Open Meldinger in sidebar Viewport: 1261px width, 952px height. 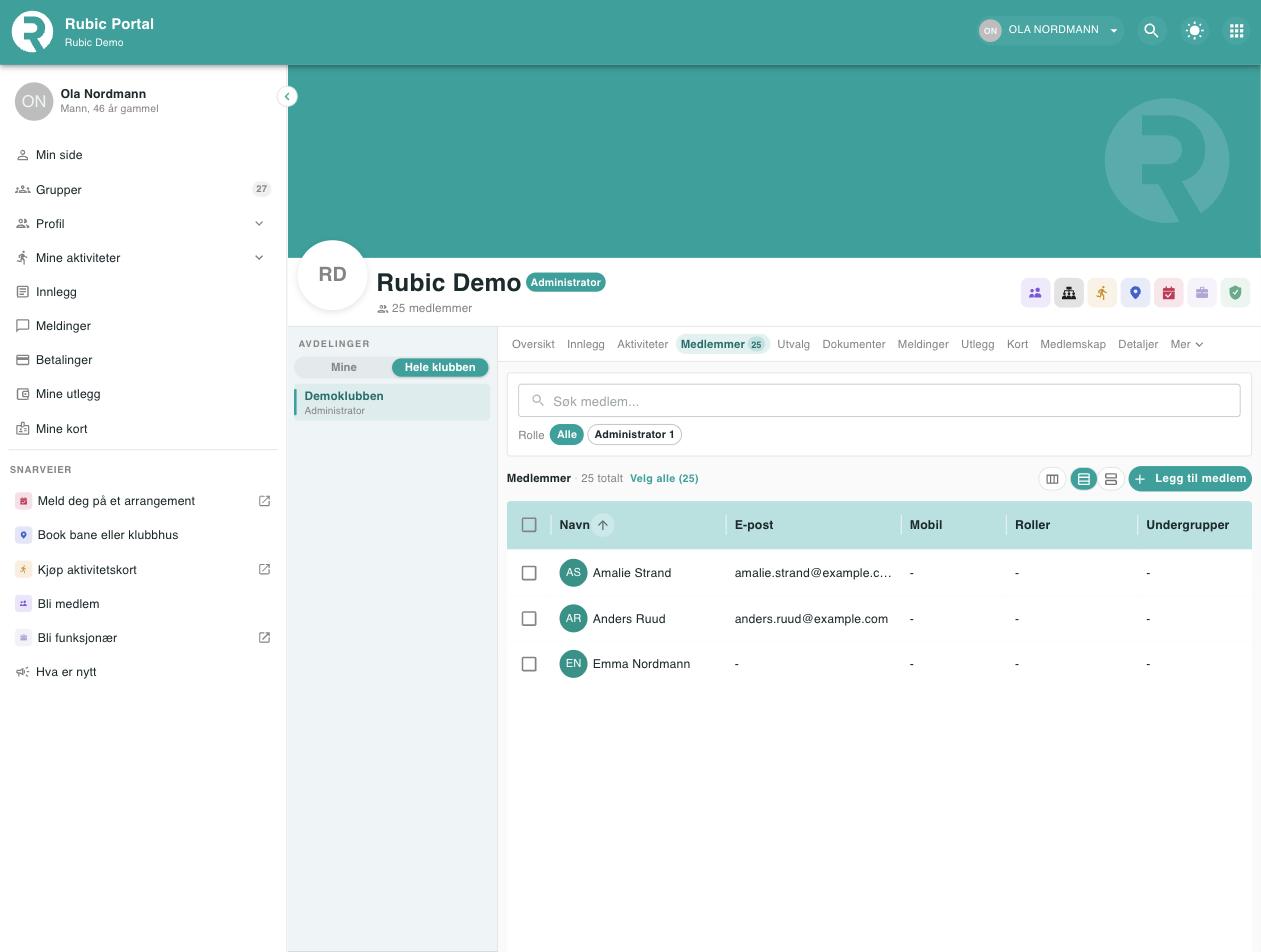click(x=143, y=326)
